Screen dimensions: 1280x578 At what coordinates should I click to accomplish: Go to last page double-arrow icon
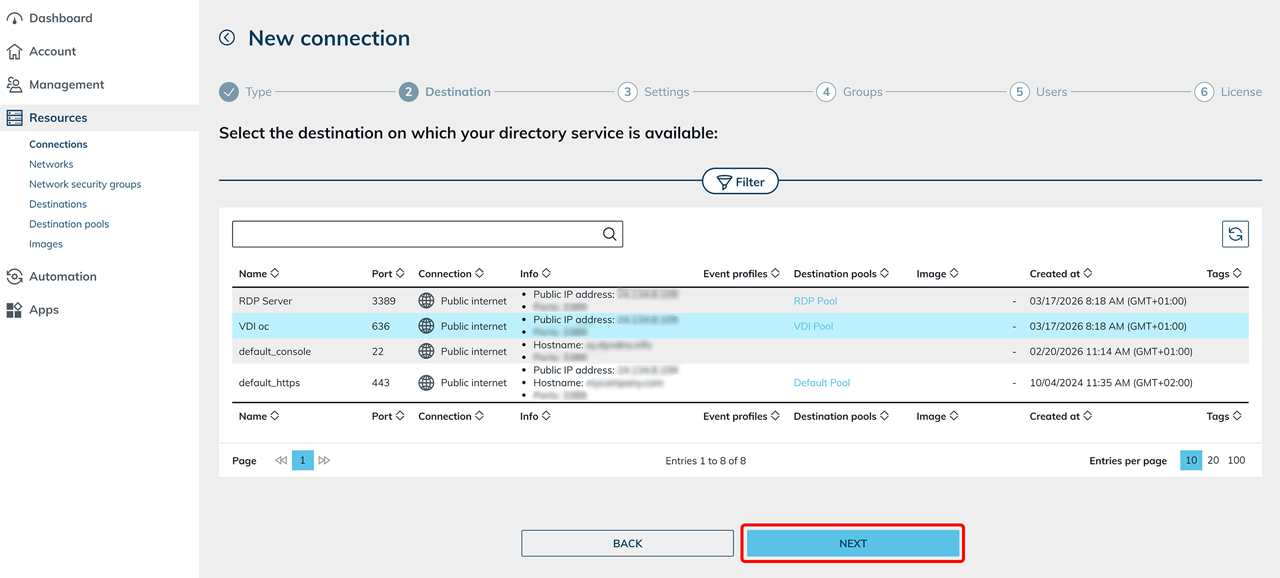click(324, 461)
